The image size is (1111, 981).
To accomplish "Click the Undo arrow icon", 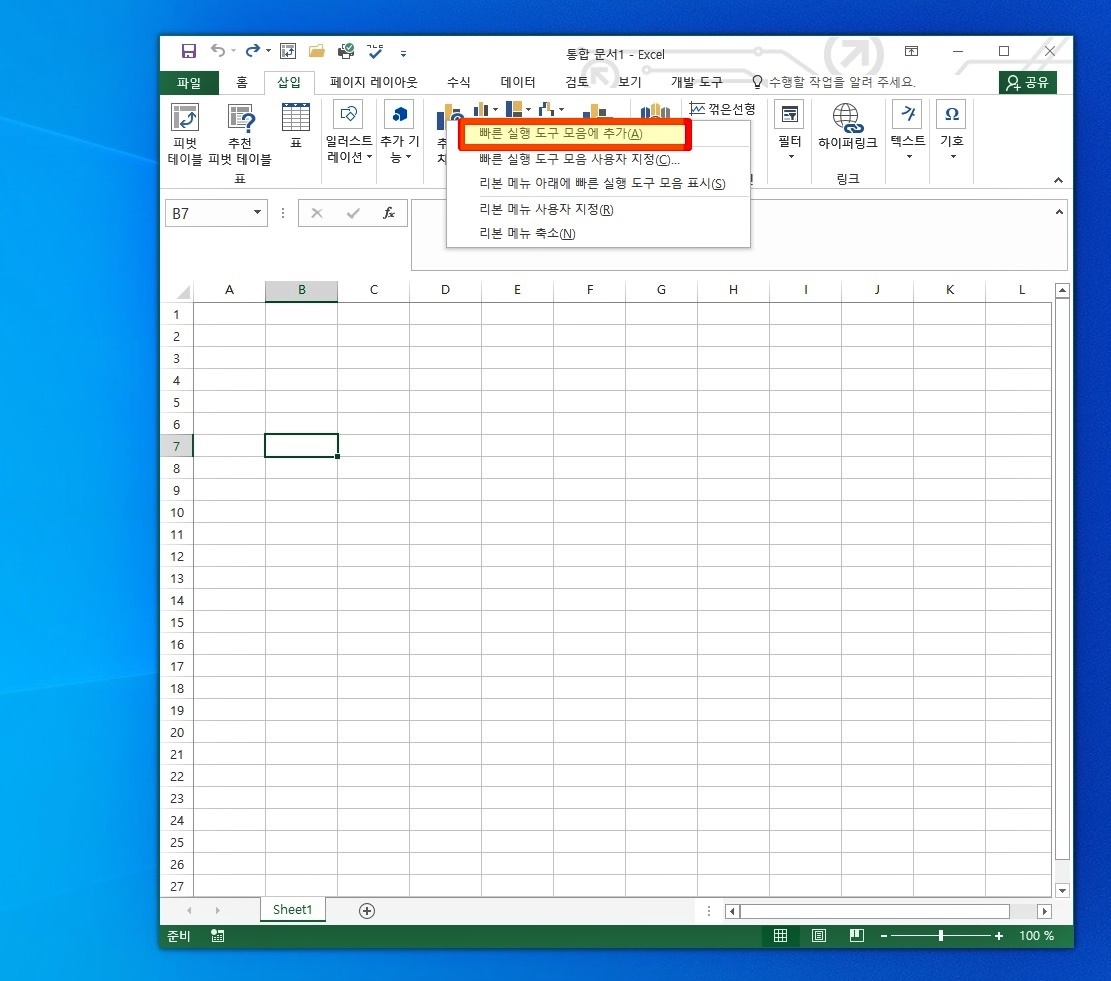I will click(218, 50).
